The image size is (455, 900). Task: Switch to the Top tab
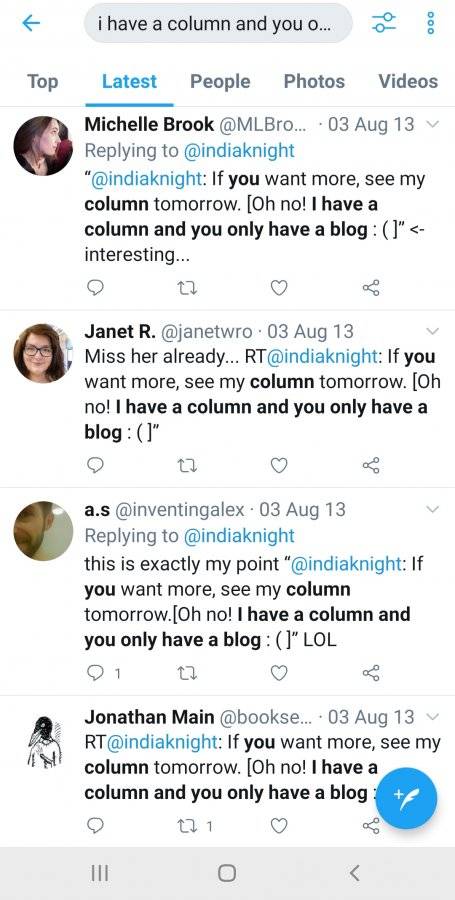42,82
